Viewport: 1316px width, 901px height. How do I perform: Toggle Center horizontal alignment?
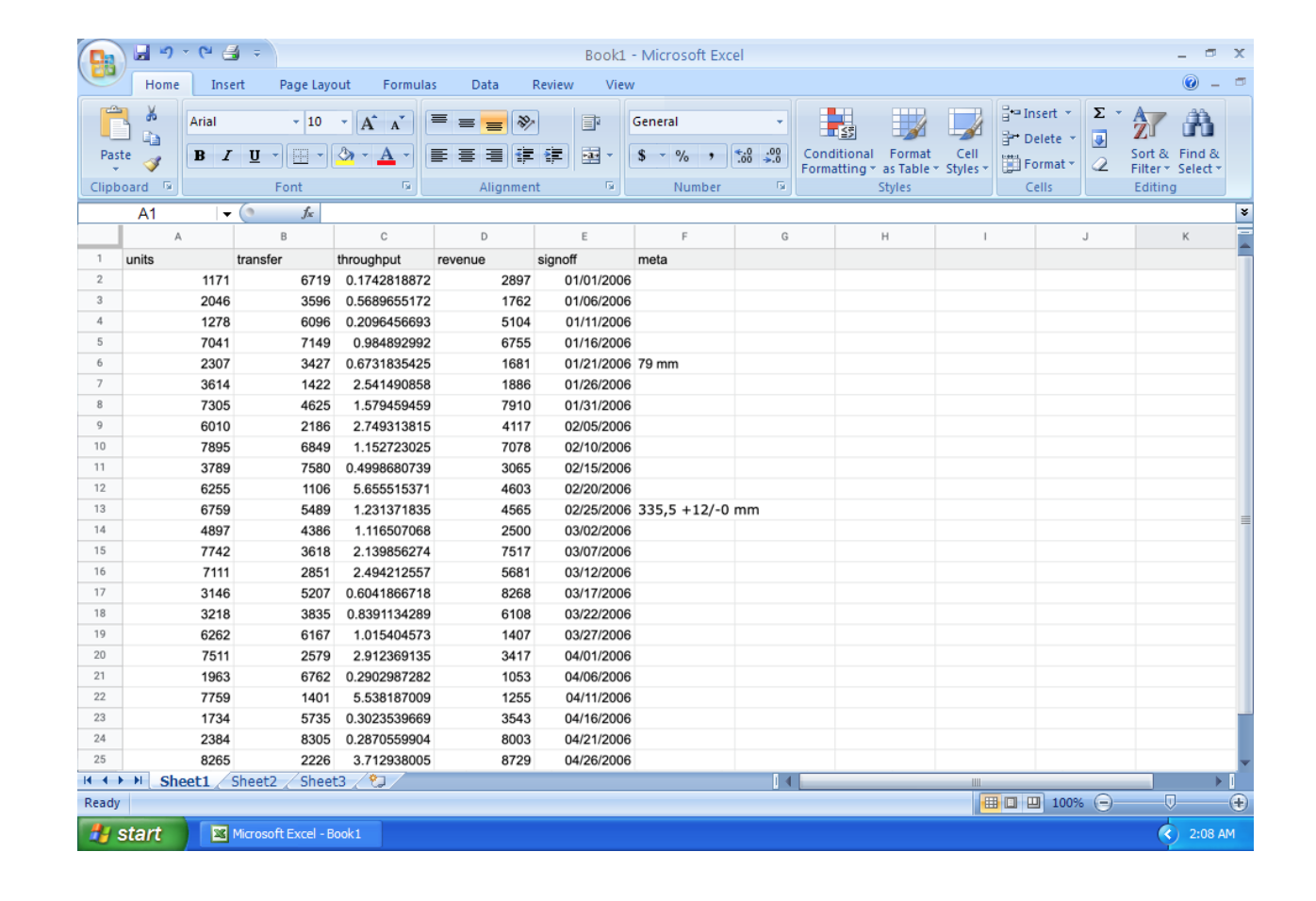point(467,156)
